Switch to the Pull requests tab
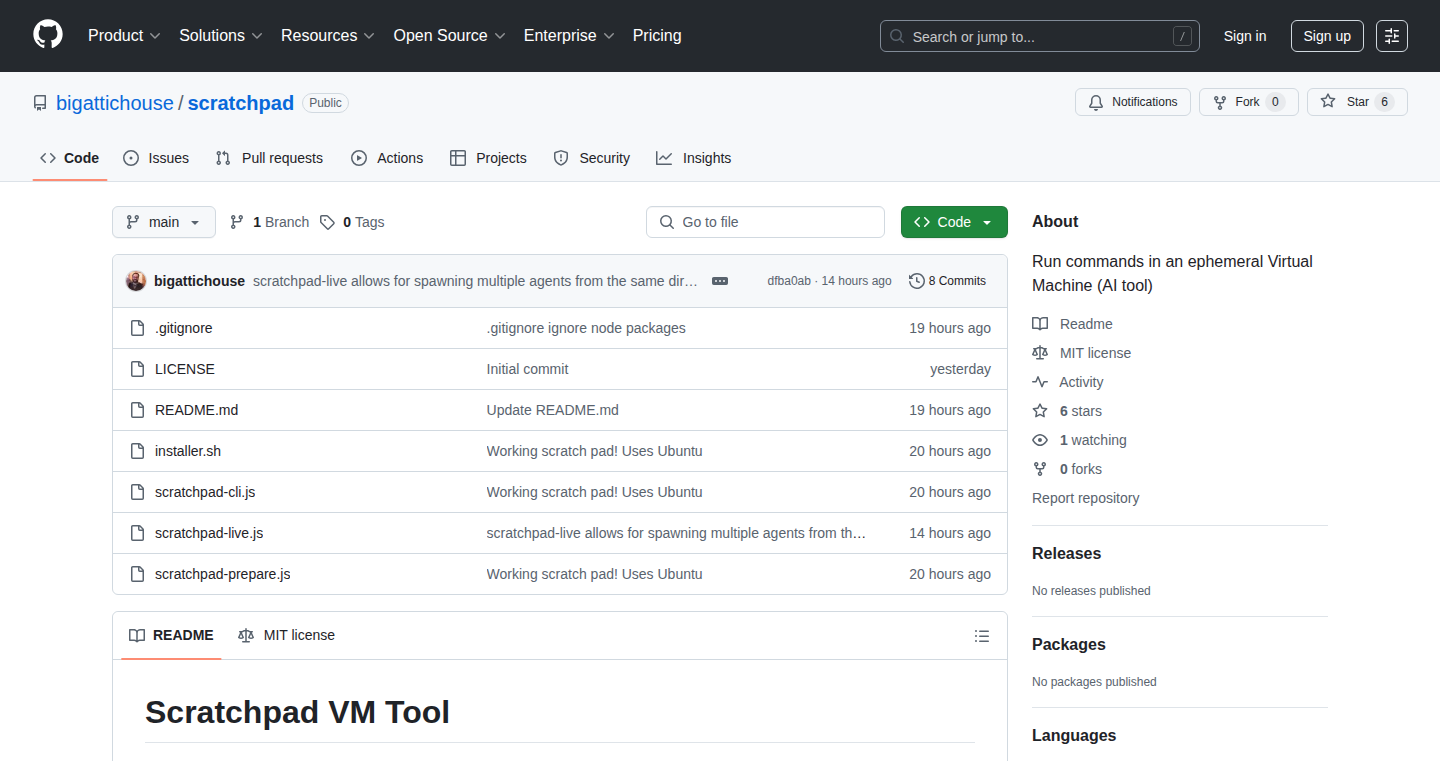This screenshot has width=1440, height=761. pyautogui.click(x=269, y=158)
